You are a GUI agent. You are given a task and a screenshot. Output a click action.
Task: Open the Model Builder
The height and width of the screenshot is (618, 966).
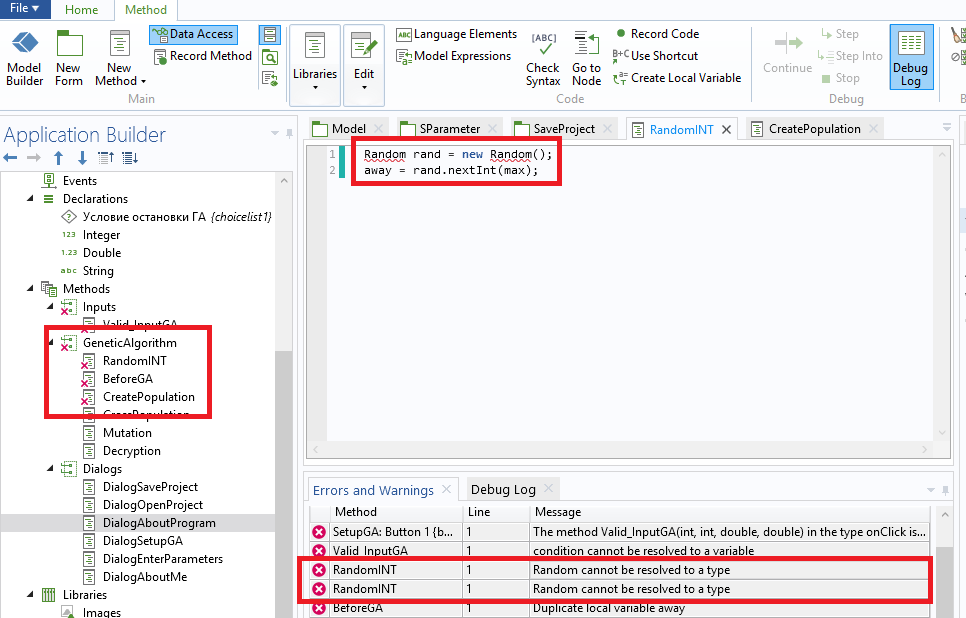[x=24, y=58]
